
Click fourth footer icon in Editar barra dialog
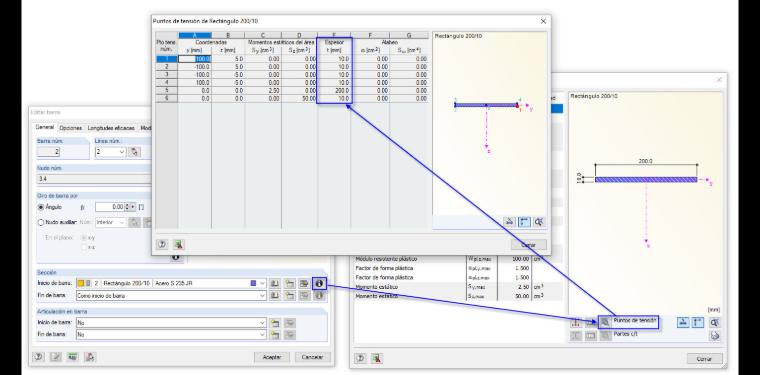click(x=90, y=358)
